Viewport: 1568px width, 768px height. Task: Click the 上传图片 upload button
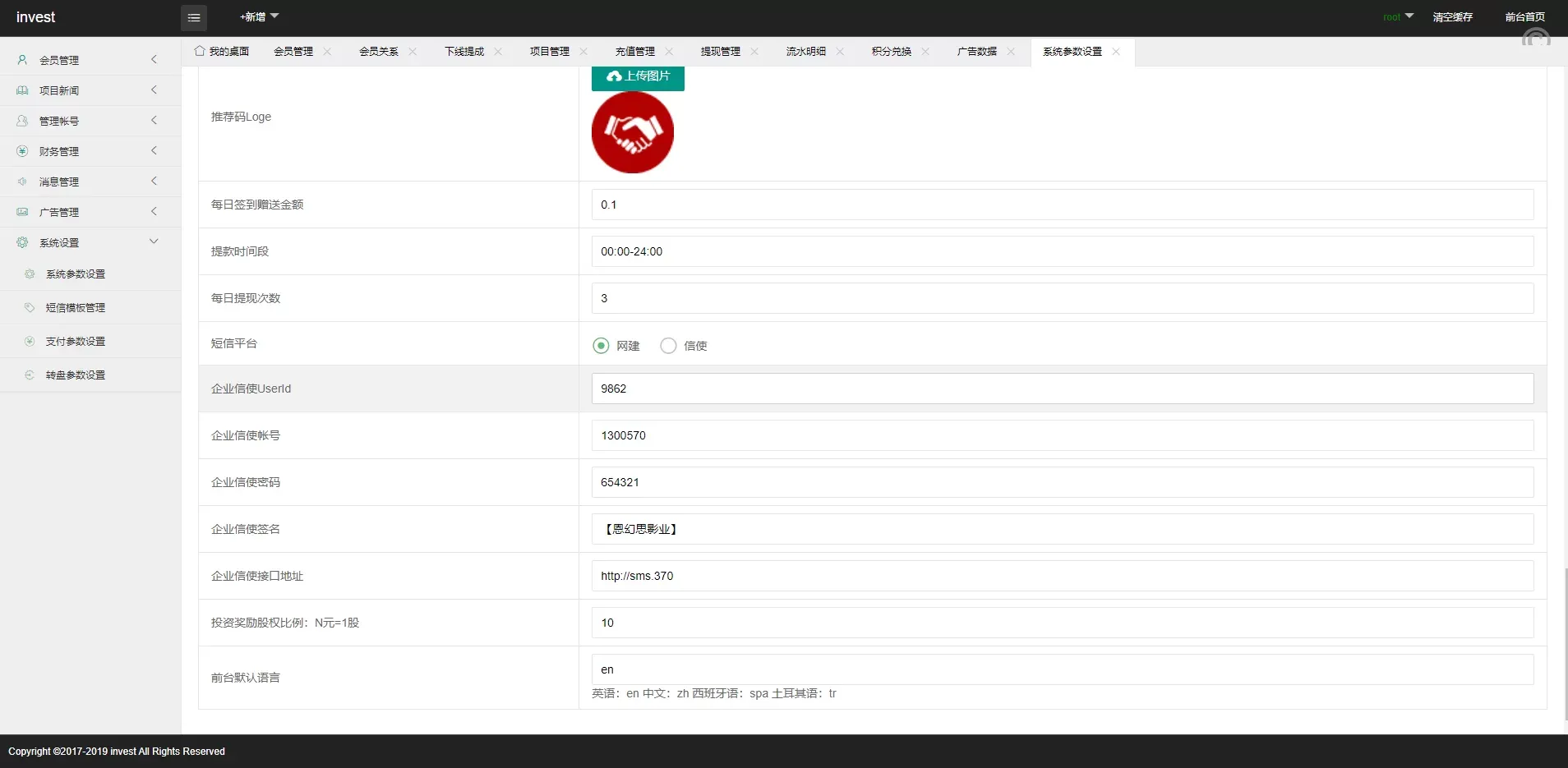pyautogui.click(x=638, y=76)
